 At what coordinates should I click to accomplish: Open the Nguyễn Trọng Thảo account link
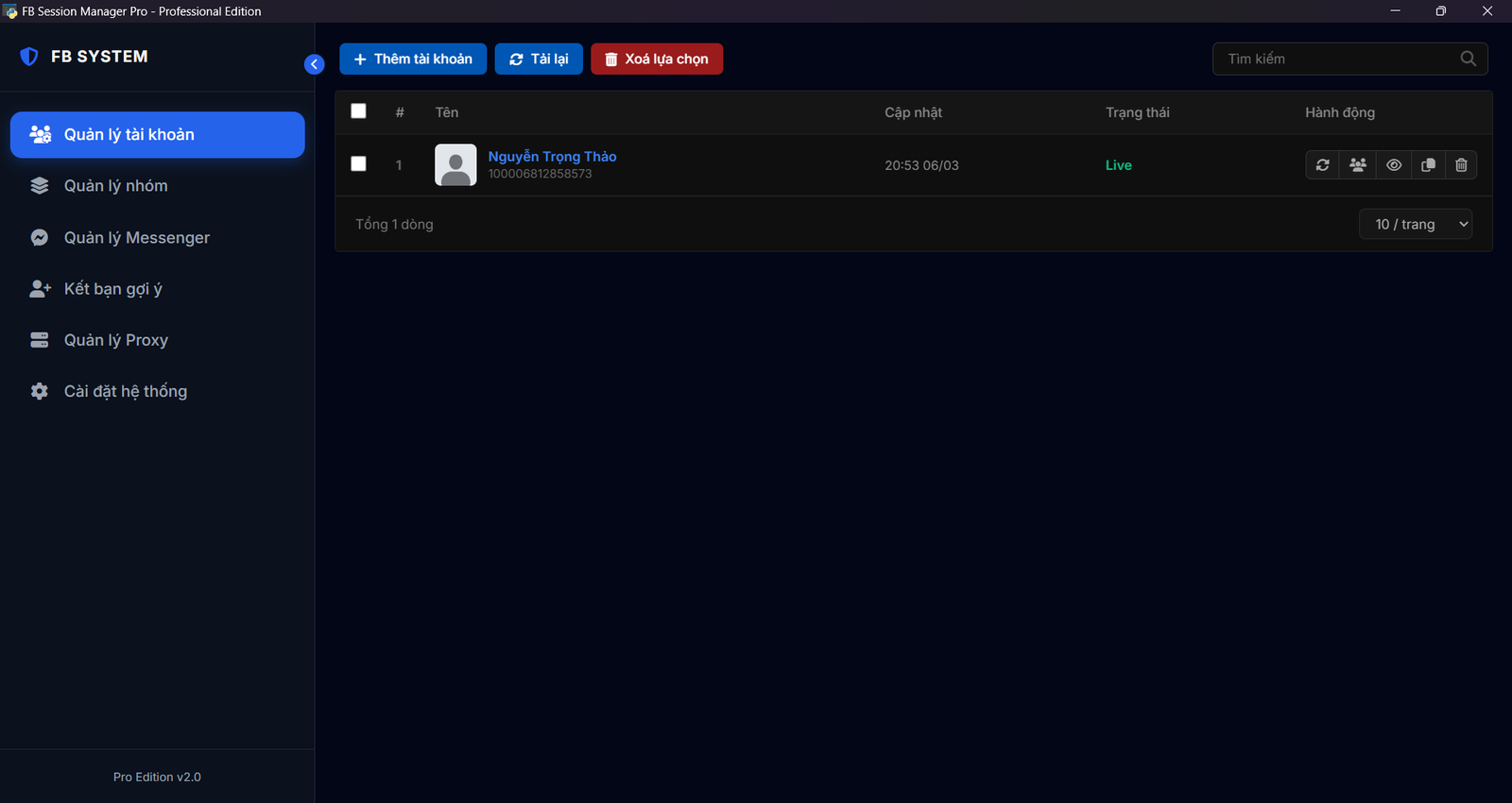(552, 157)
